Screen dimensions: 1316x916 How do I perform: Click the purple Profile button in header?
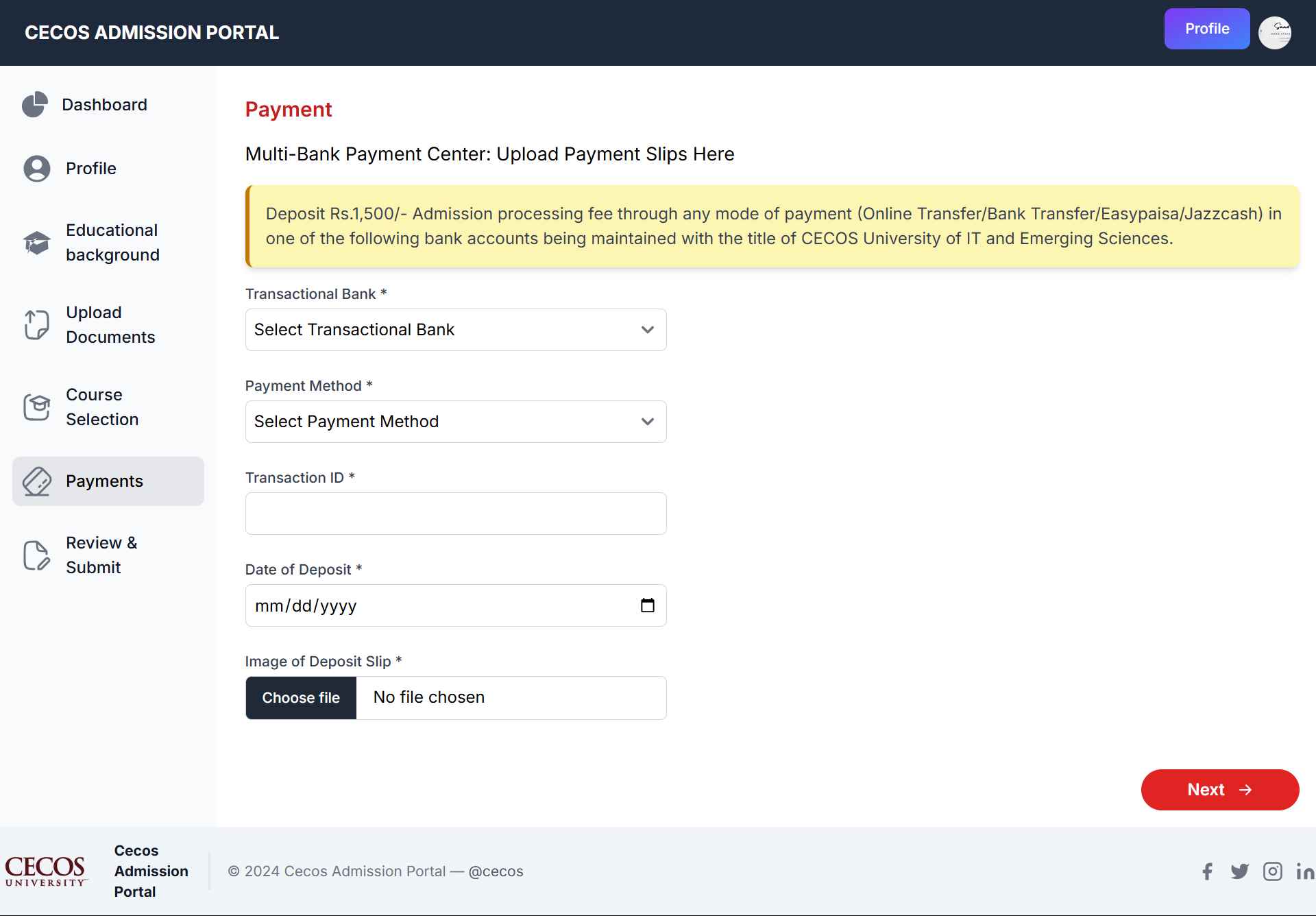click(x=1207, y=29)
